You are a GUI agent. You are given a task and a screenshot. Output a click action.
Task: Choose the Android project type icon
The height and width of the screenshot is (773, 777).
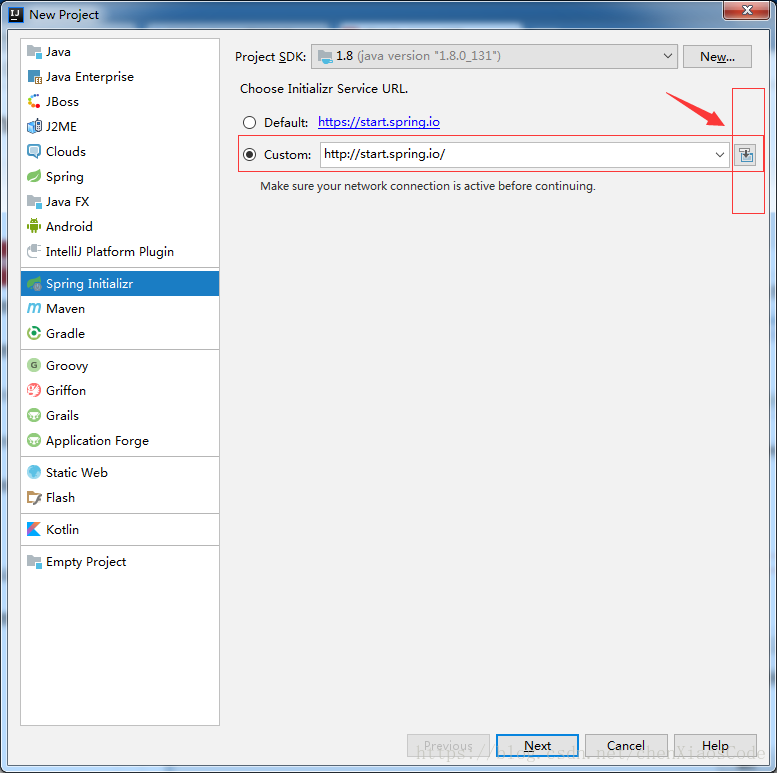34,226
